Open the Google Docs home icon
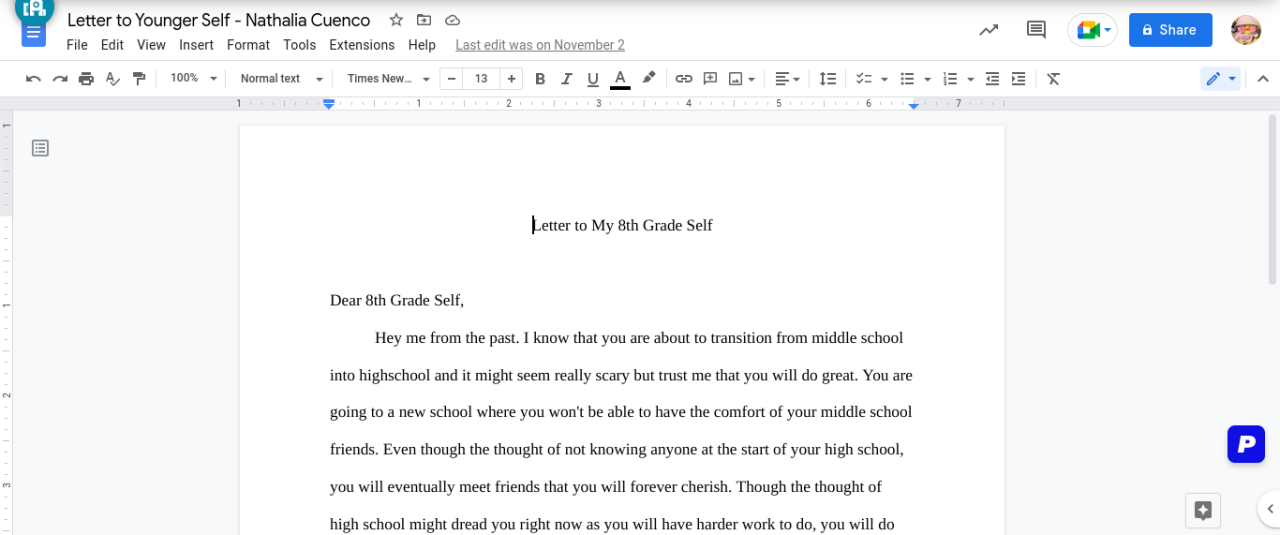Image resolution: width=1280 pixels, height=535 pixels. click(34, 31)
